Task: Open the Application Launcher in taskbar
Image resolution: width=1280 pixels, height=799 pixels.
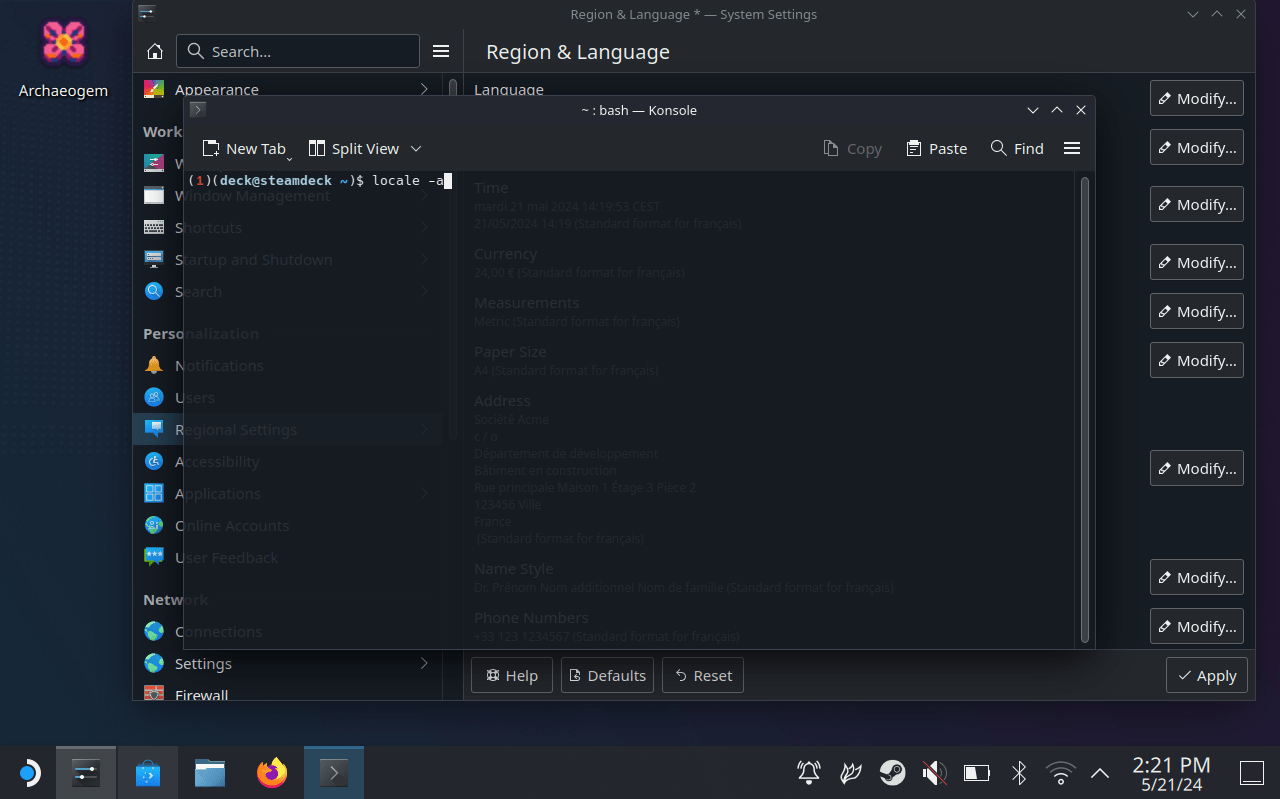Action: pos(28,772)
